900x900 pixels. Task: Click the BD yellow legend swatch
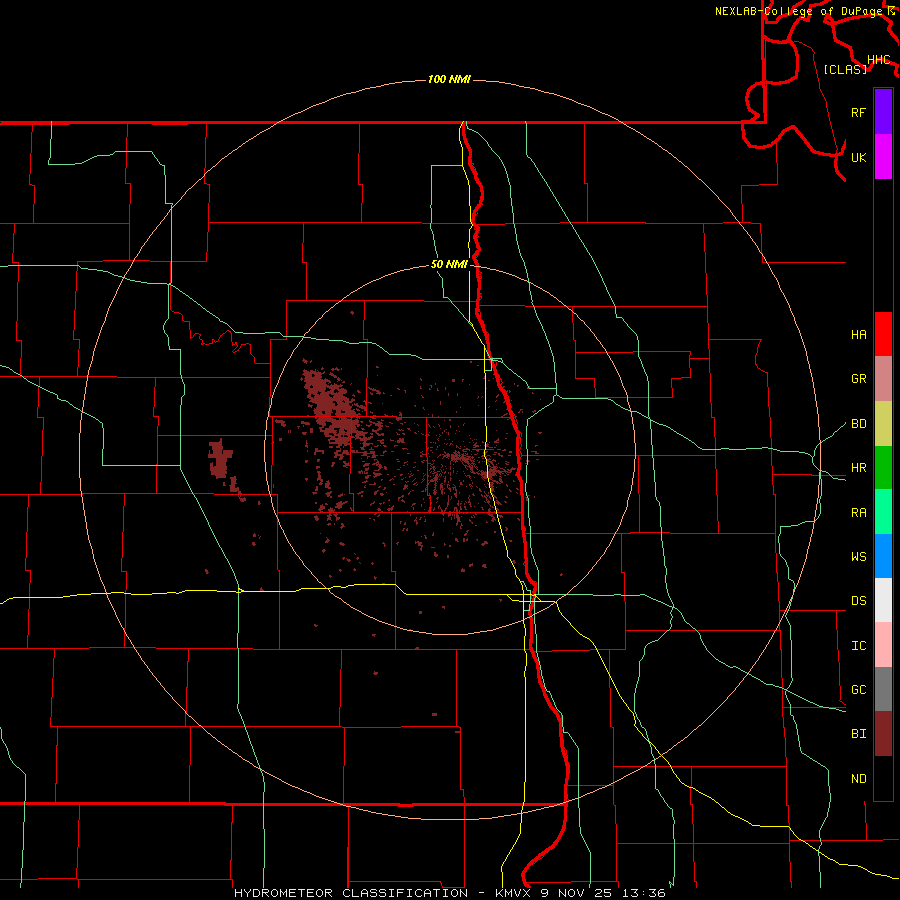pos(883,423)
